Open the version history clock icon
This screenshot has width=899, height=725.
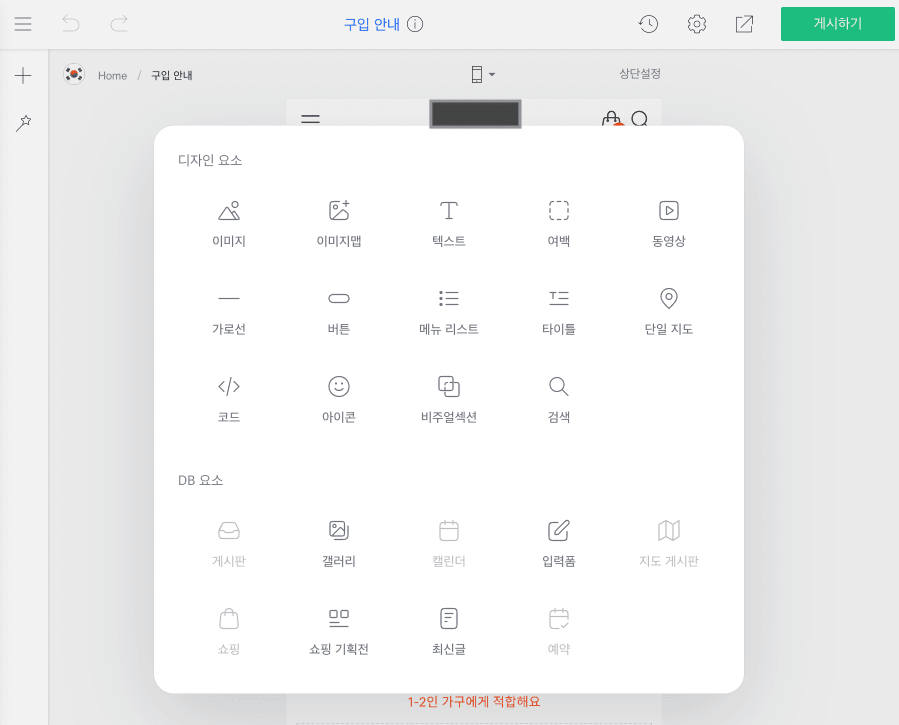click(649, 24)
